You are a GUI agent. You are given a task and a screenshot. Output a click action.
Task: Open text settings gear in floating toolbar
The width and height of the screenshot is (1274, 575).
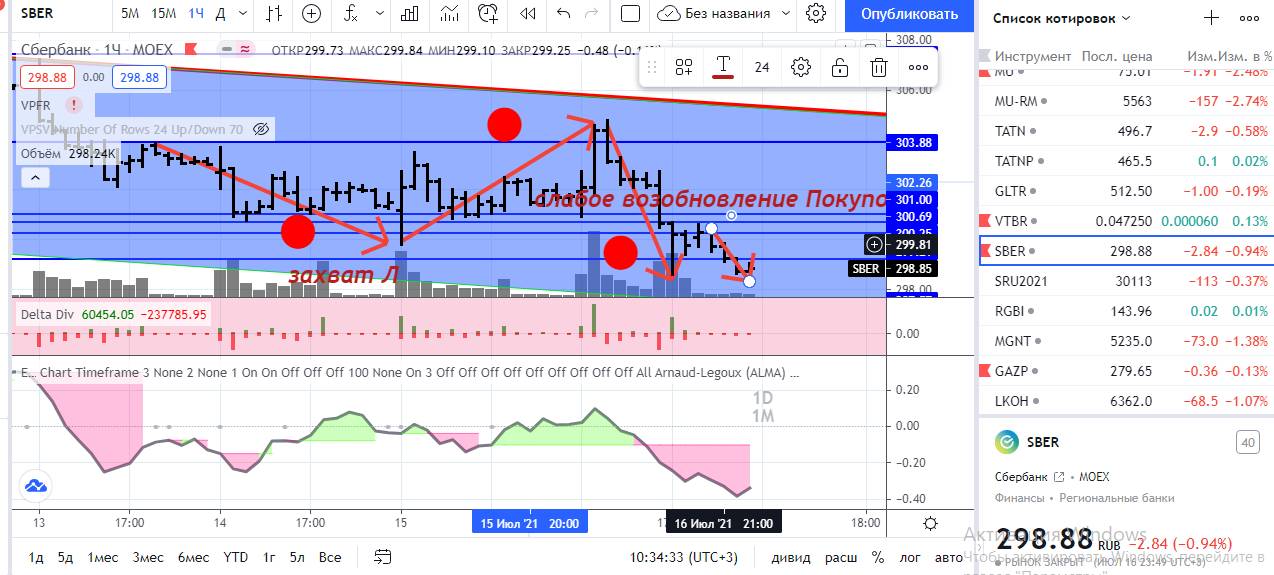800,67
